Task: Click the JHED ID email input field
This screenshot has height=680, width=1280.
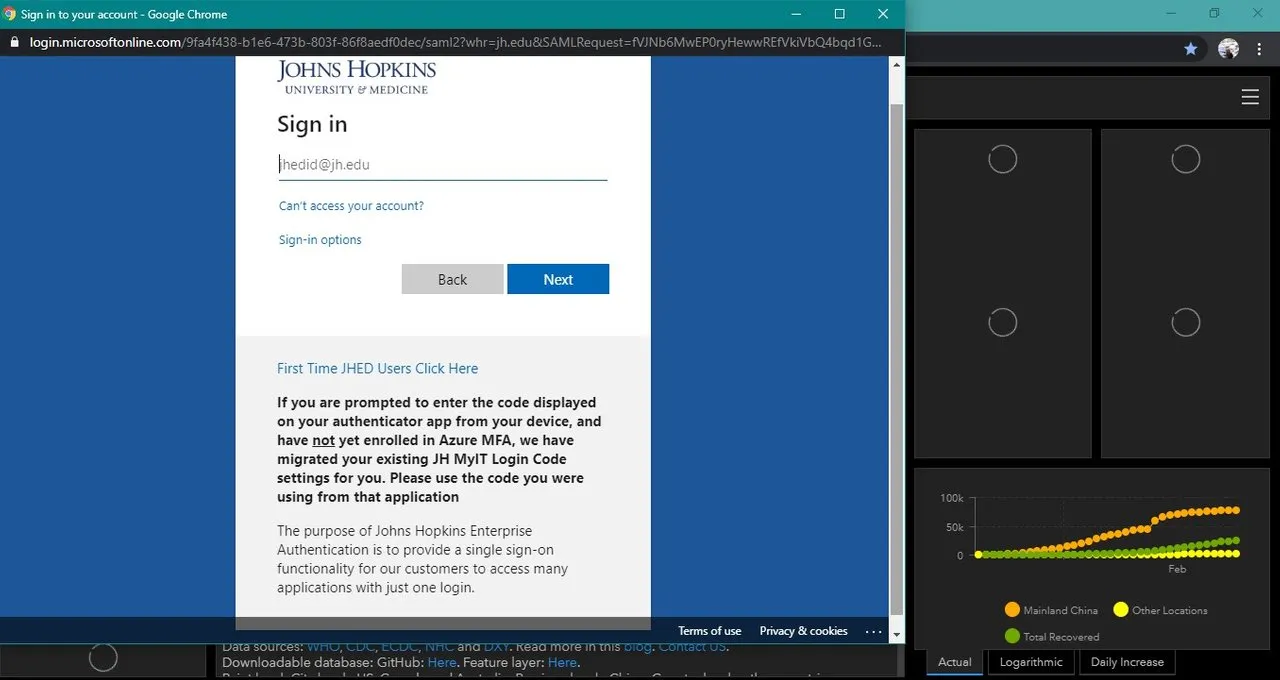Action: point(442,165)
